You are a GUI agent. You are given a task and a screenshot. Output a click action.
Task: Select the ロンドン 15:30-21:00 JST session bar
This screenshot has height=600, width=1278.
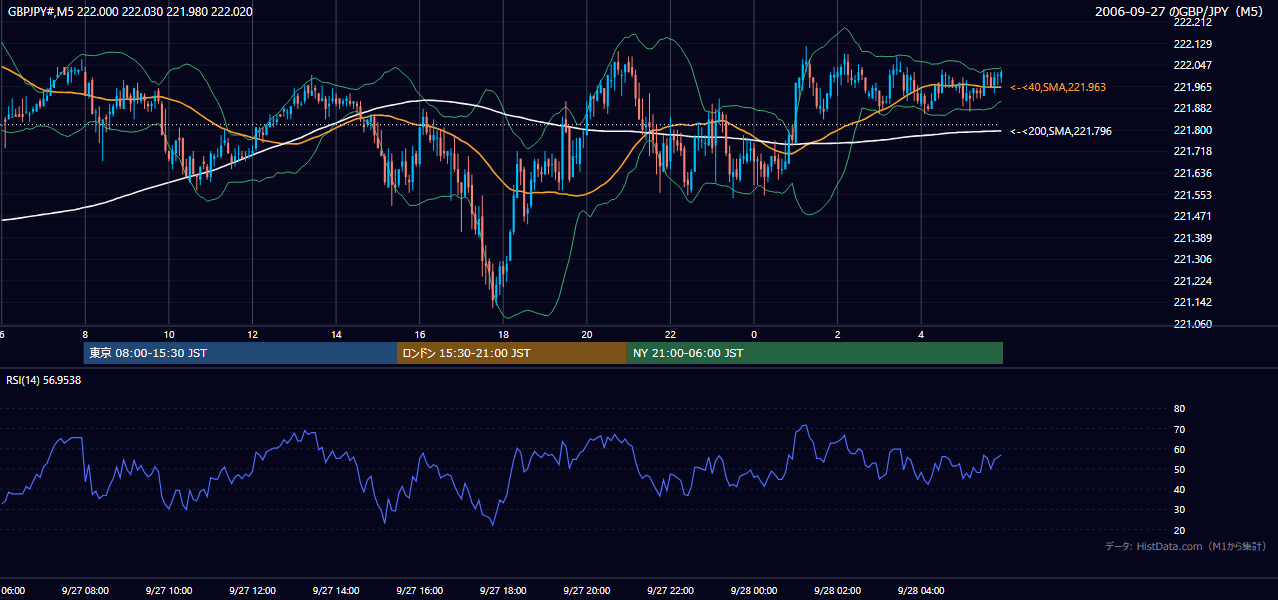[x=512, y=353]
